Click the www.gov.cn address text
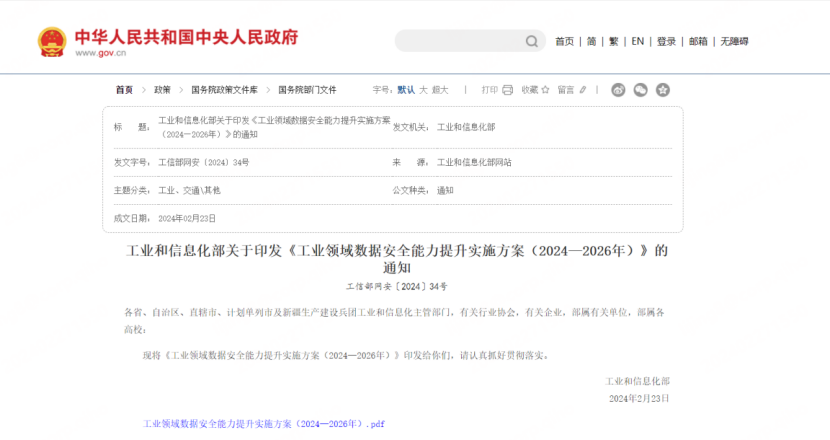This screenshot has width=830, height=440. 101,53
